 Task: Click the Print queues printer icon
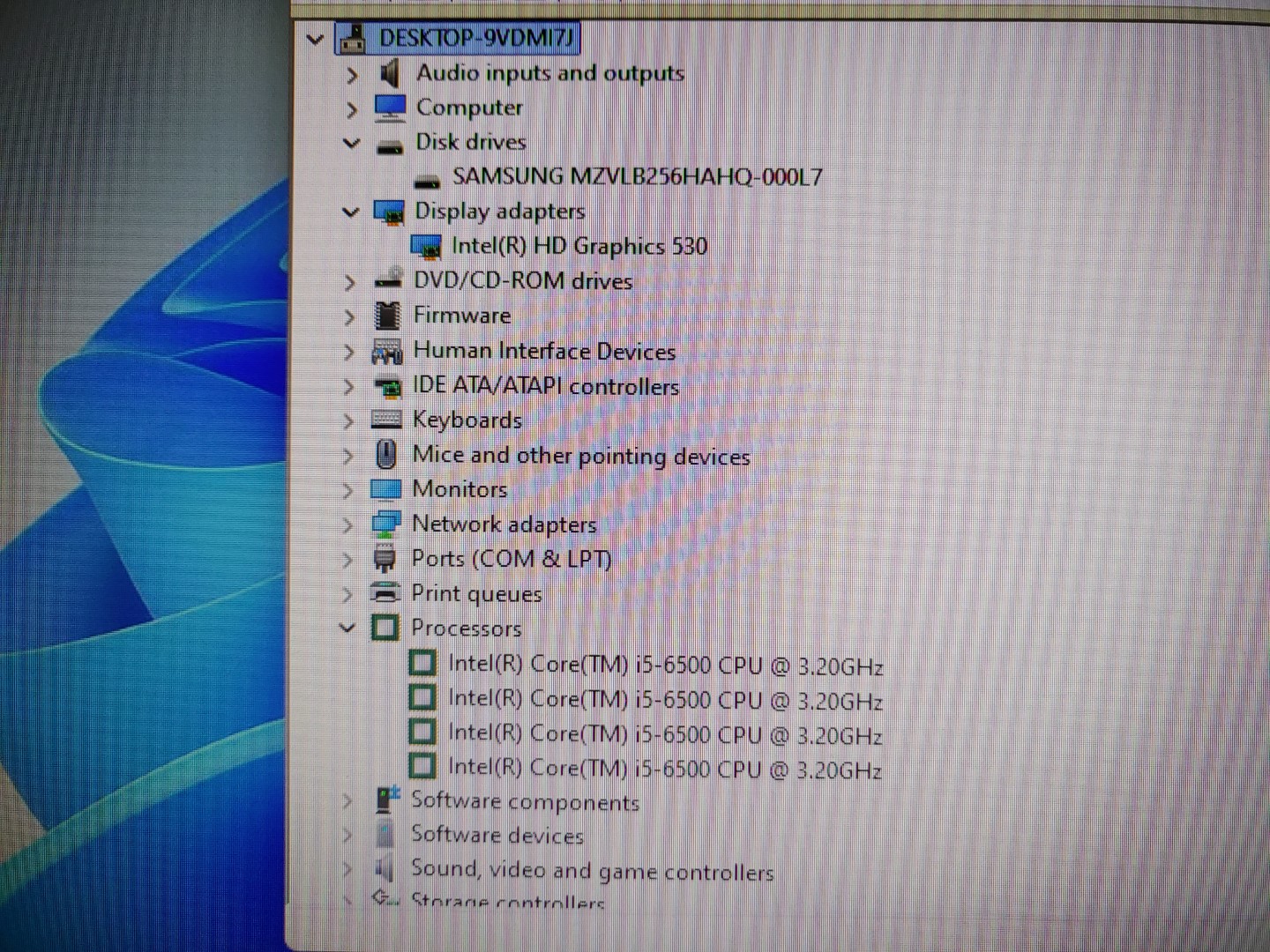coord(385,593)
